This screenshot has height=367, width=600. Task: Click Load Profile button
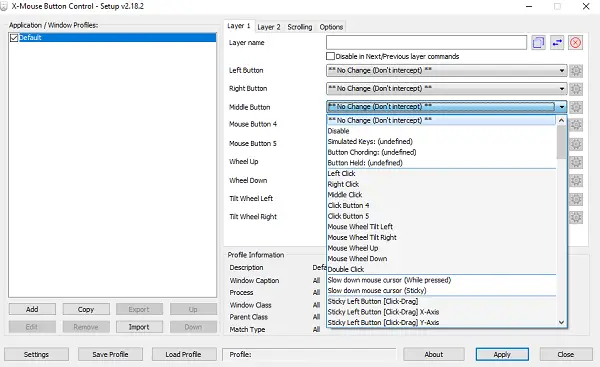tap(183, 354)
